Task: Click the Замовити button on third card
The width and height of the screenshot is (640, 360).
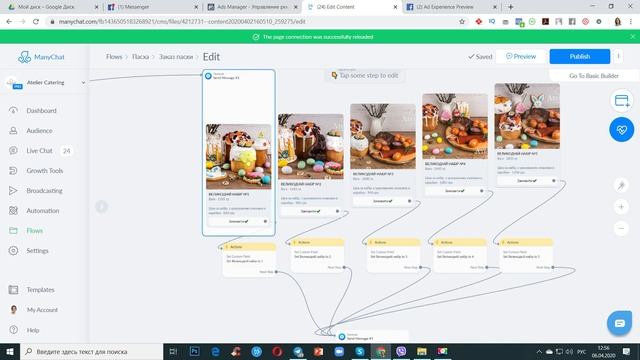Action: click(383, 201)
